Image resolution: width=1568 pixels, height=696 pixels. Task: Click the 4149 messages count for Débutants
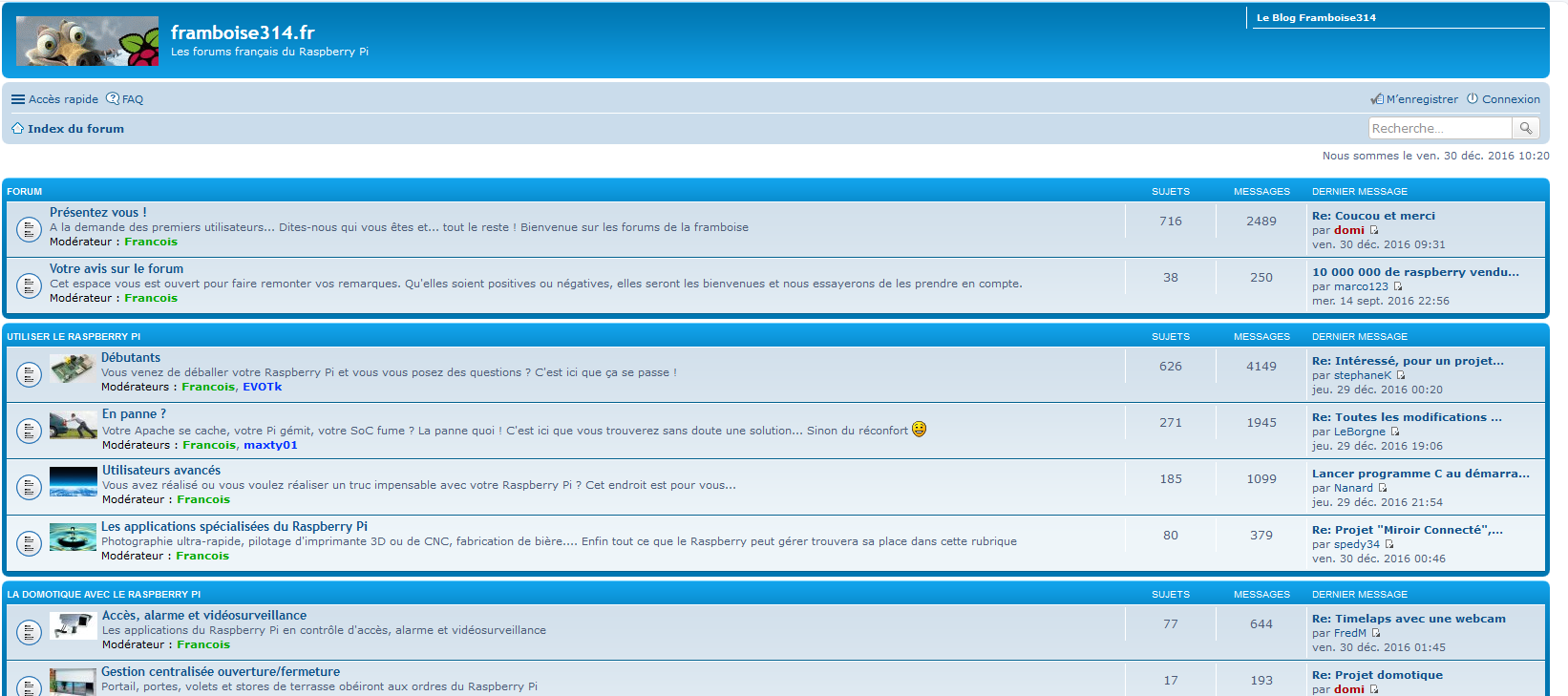(1261, 366)
